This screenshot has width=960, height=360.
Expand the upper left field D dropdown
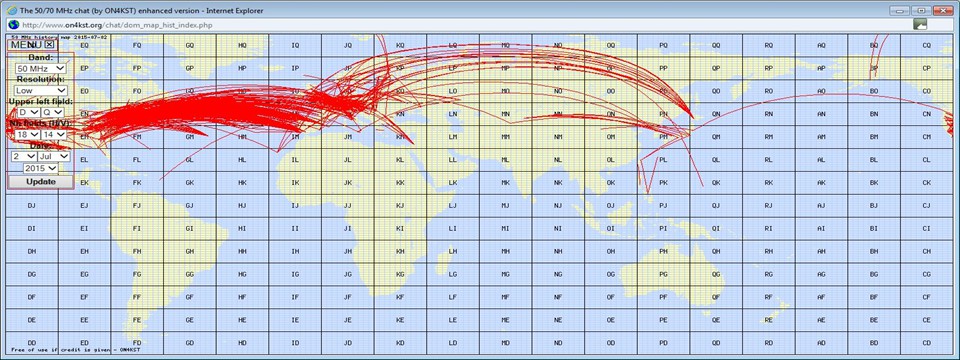pos(28,112)
